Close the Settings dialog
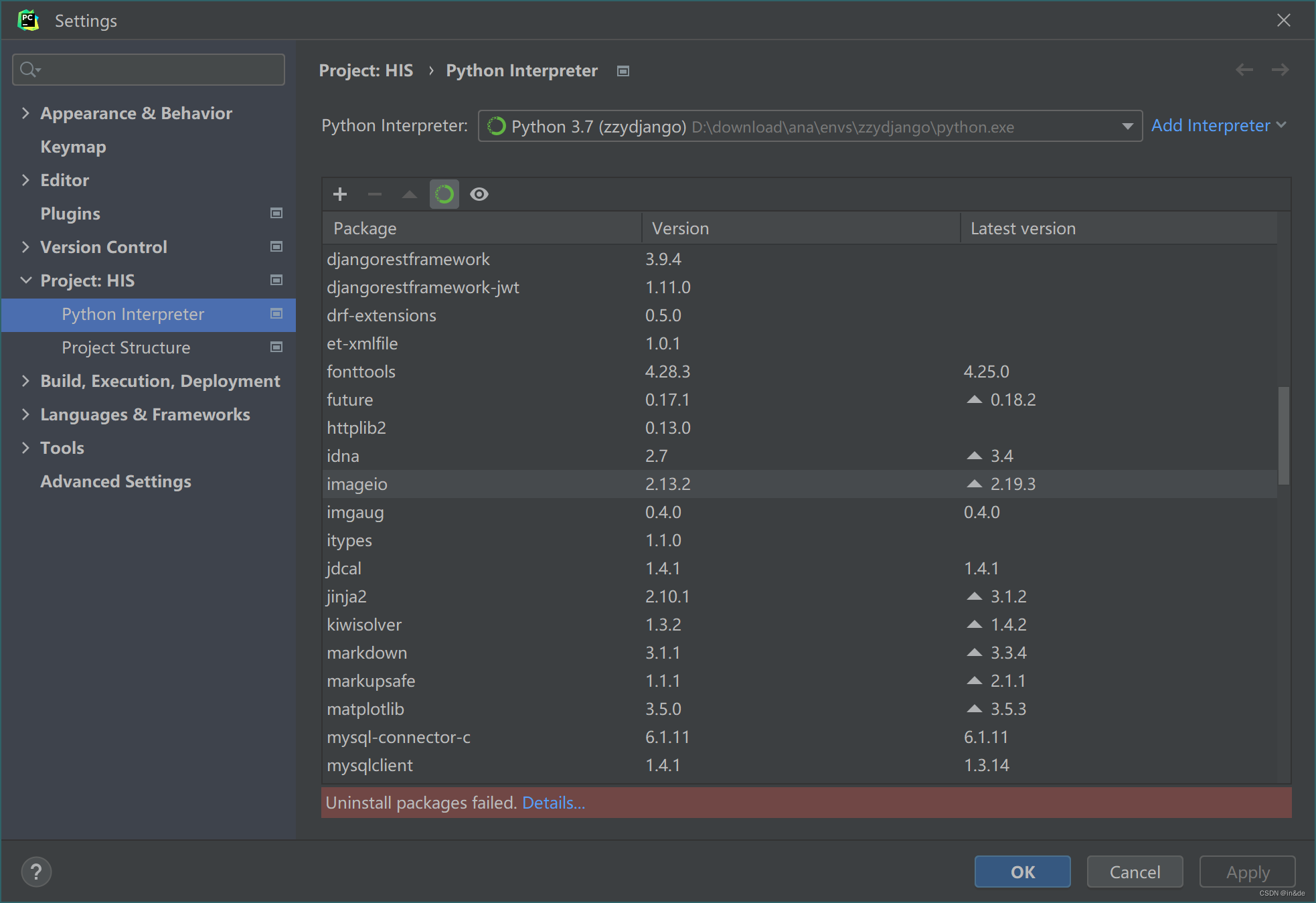Viewport: 1316px width, 903px height. coord(1284,20)
